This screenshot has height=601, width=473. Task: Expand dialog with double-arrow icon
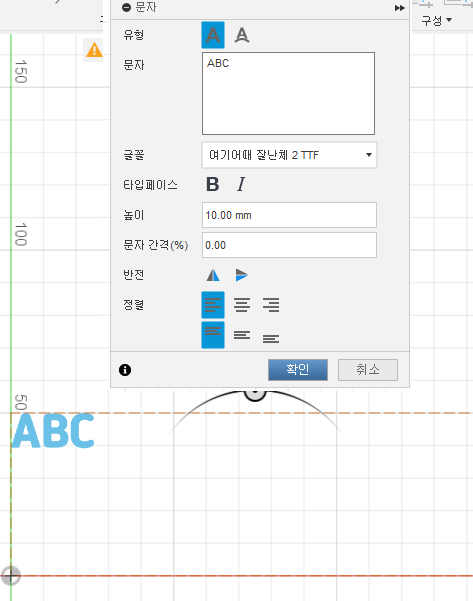pos(399,8)
